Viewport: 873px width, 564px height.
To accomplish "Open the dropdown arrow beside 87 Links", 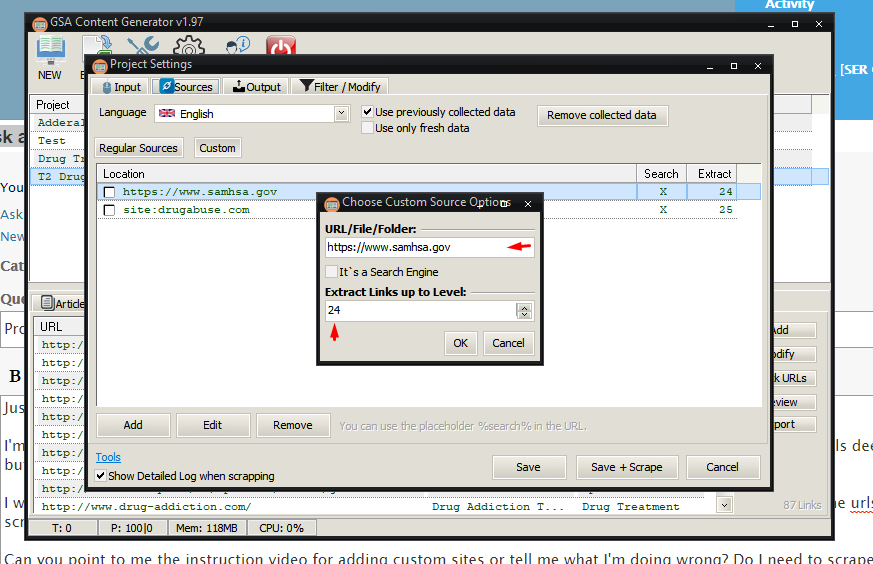I will coord(724,505).
